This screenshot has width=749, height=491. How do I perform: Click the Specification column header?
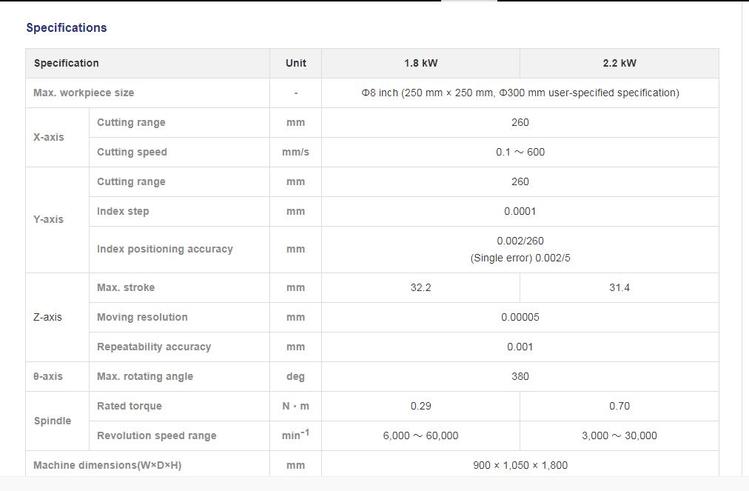pyautogui.click(x=66, y=63)
